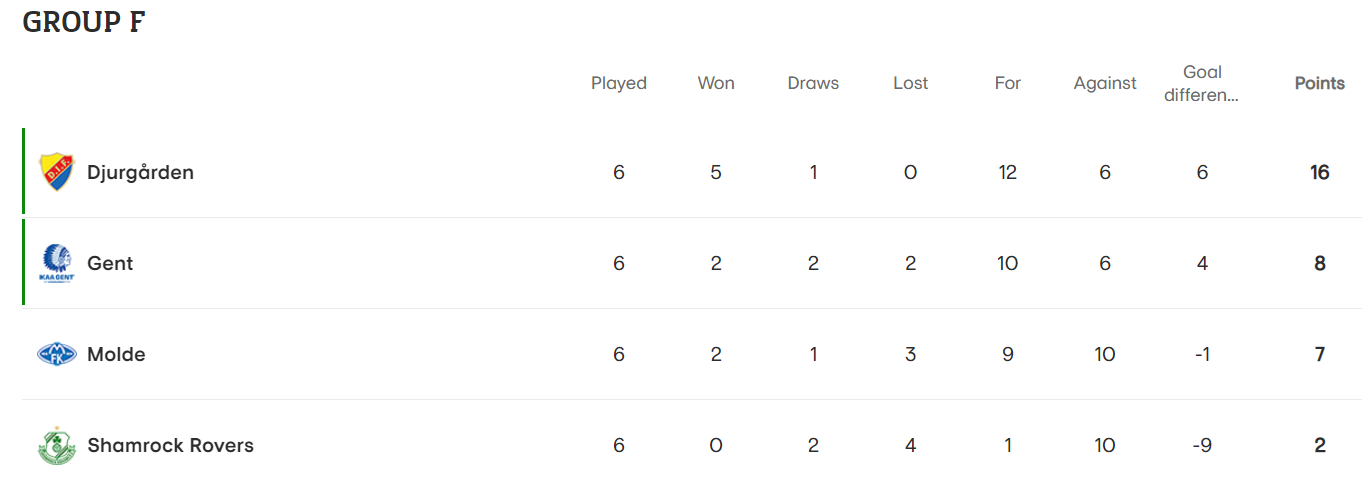Viewport: 1362px width, 477px height.
Task: Click the Molde FK club badge
Action: (56, 354)
